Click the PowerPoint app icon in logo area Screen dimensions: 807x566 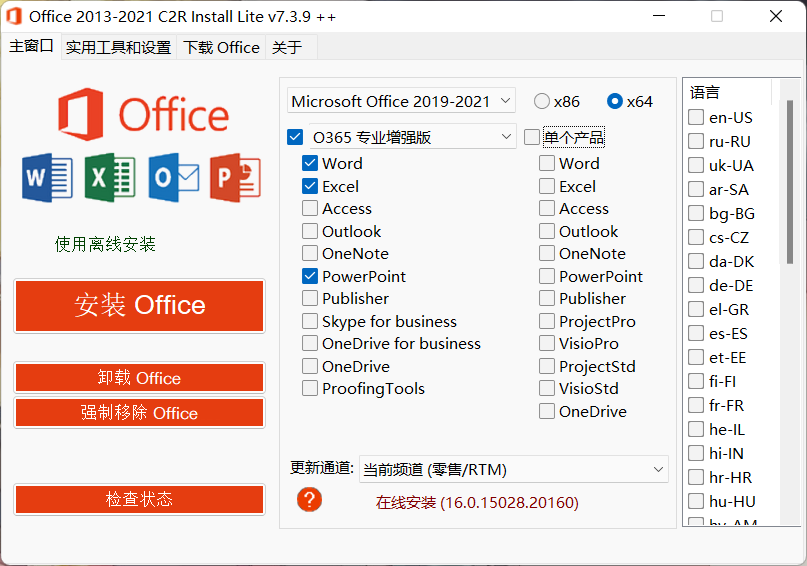click(x=235, y=178)
